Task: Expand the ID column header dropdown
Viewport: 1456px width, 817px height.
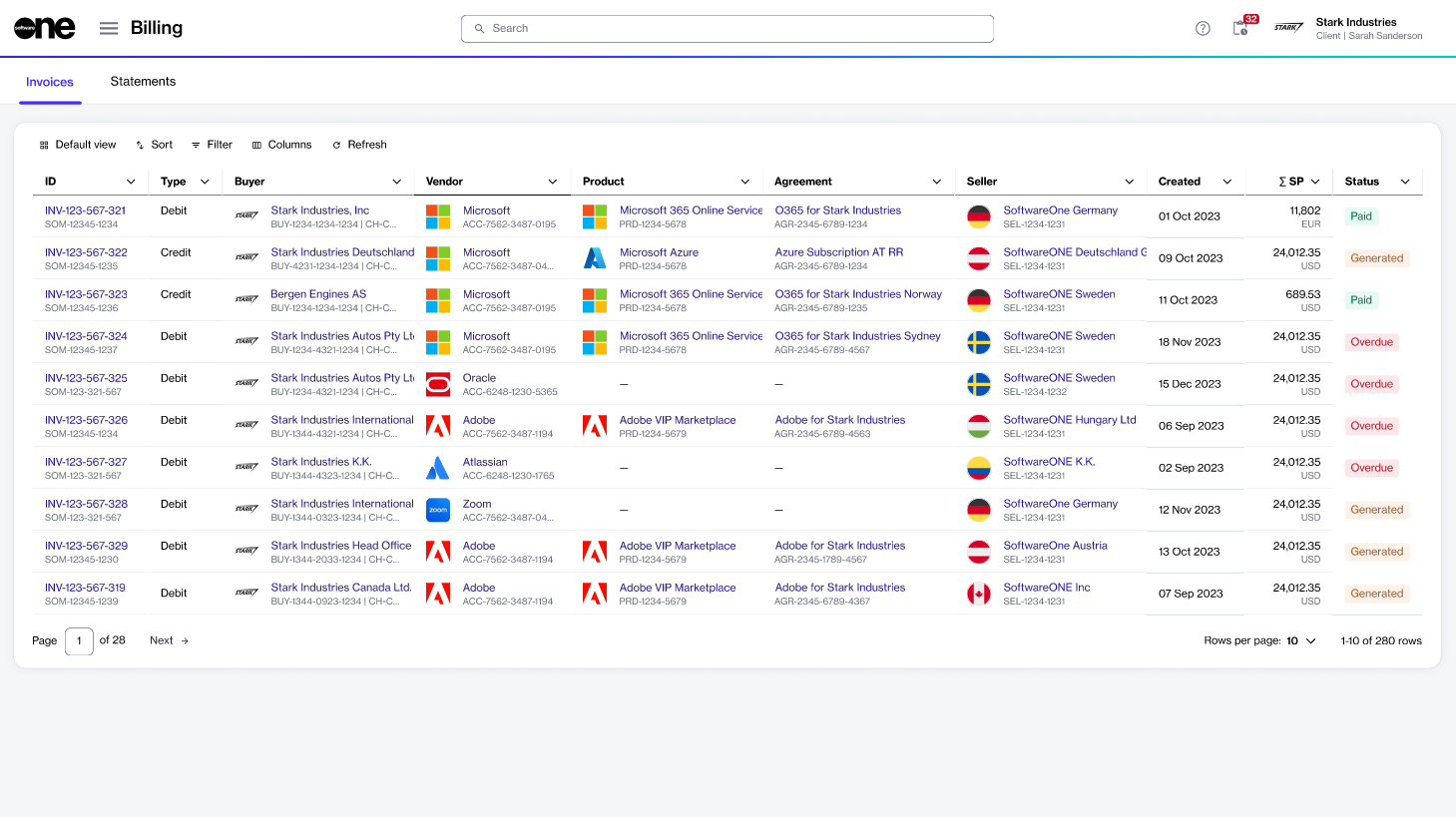Action: (x=131, y=182)
